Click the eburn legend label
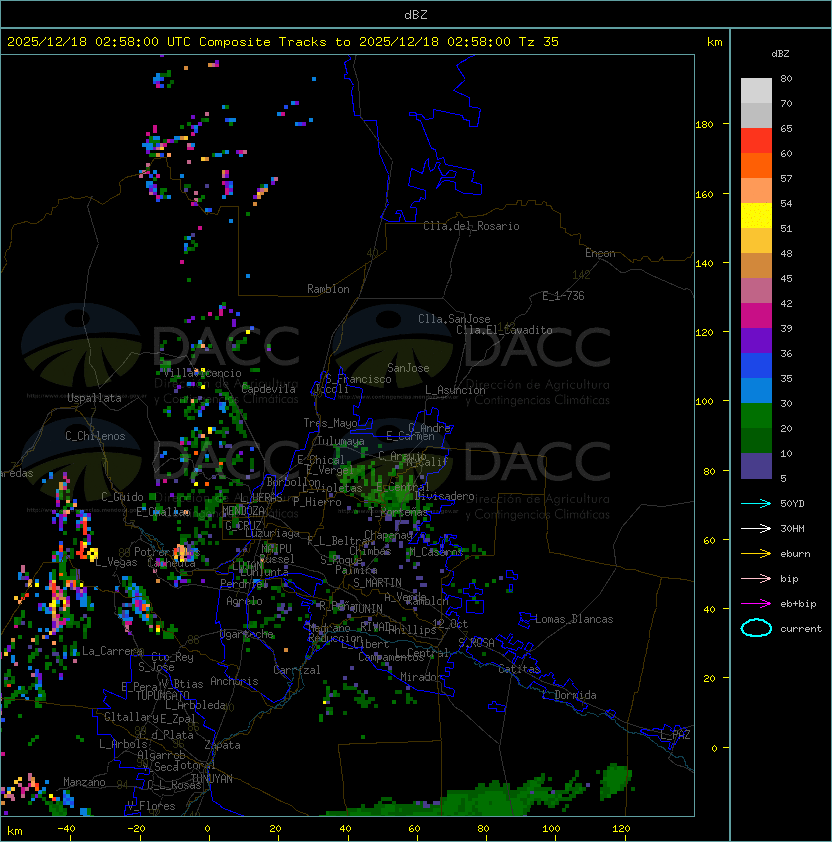The width and height of the screenshot is (832, 842). (795, 554)
